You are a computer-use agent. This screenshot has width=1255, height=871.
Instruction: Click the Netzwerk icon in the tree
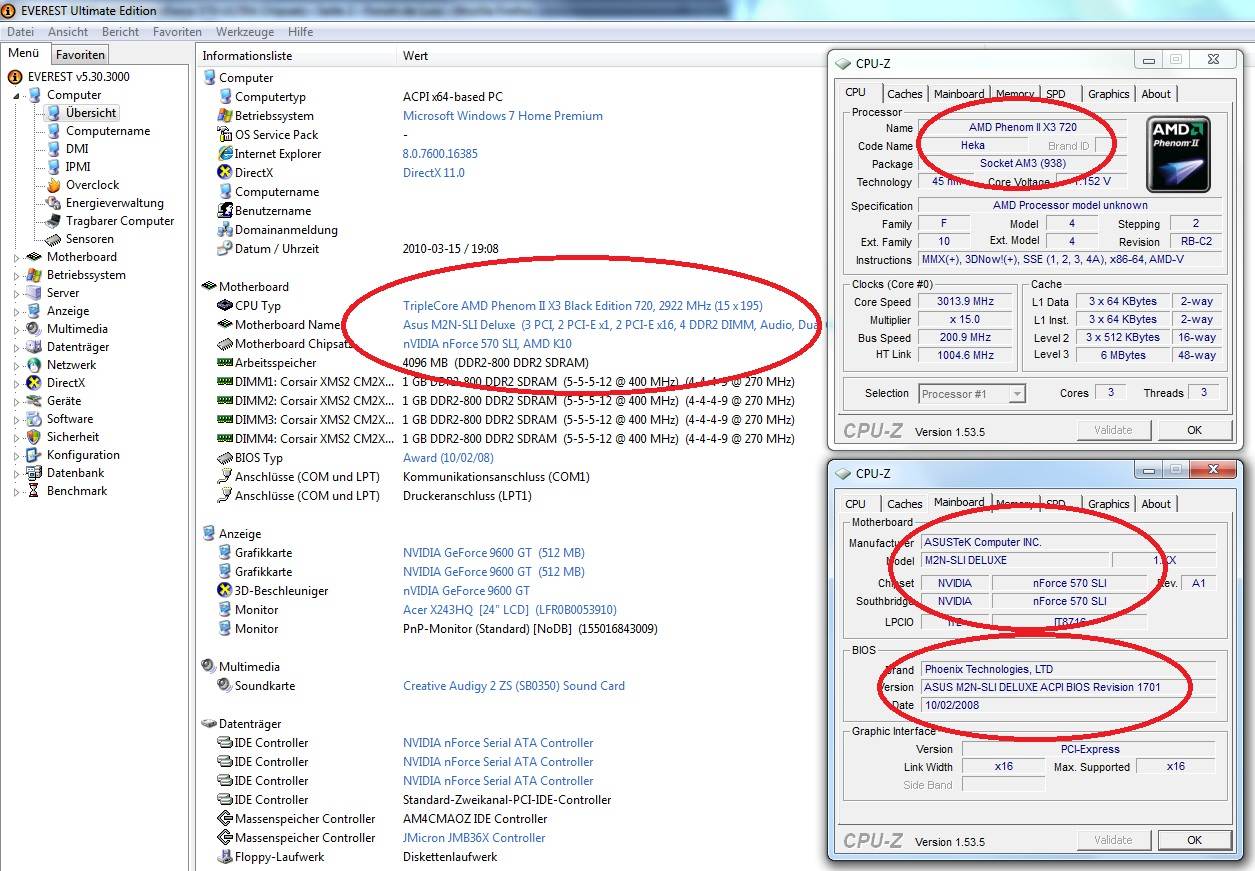coord(34,365)
